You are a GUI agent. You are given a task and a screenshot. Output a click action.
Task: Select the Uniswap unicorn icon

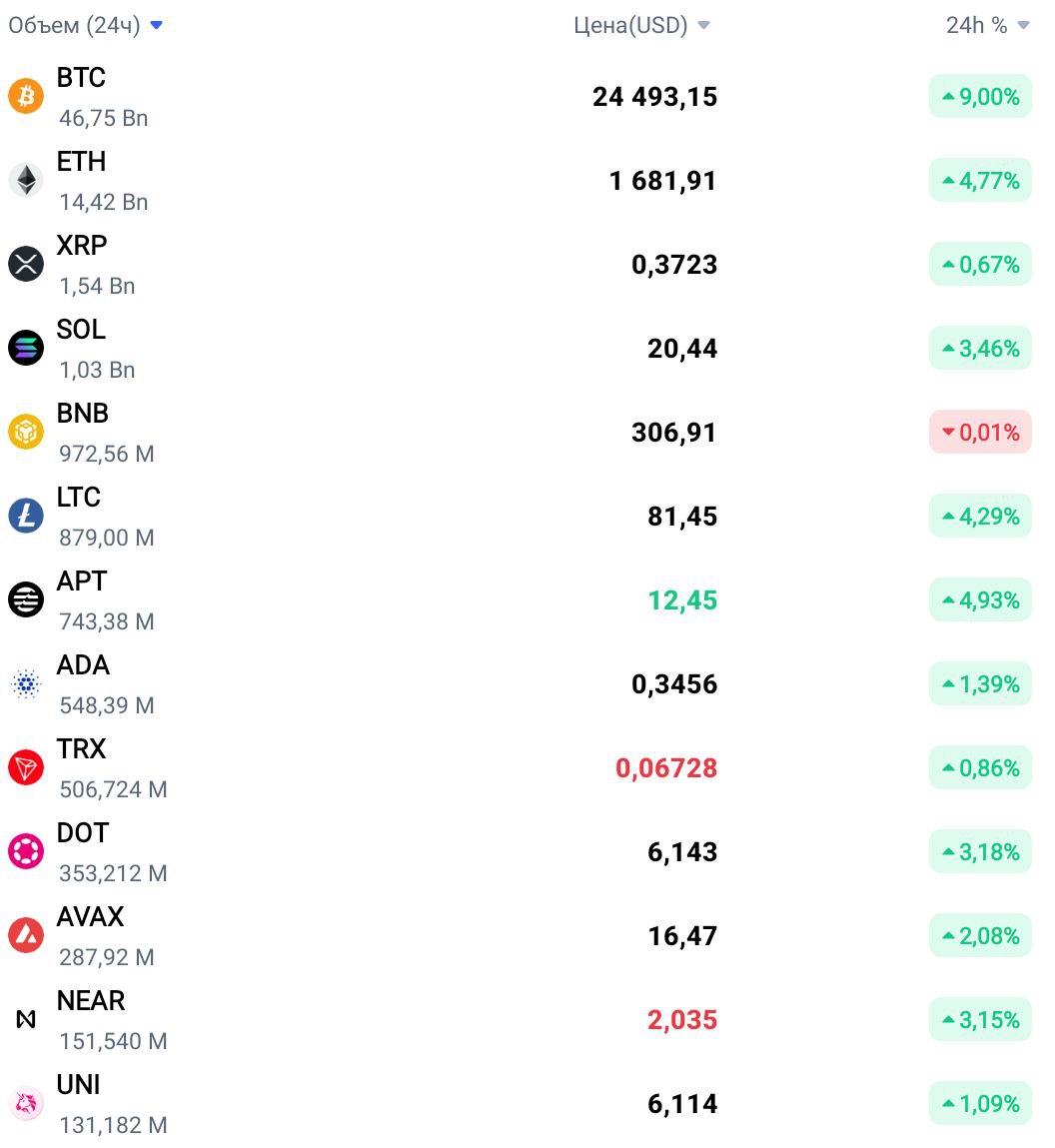pos(26,1103)
